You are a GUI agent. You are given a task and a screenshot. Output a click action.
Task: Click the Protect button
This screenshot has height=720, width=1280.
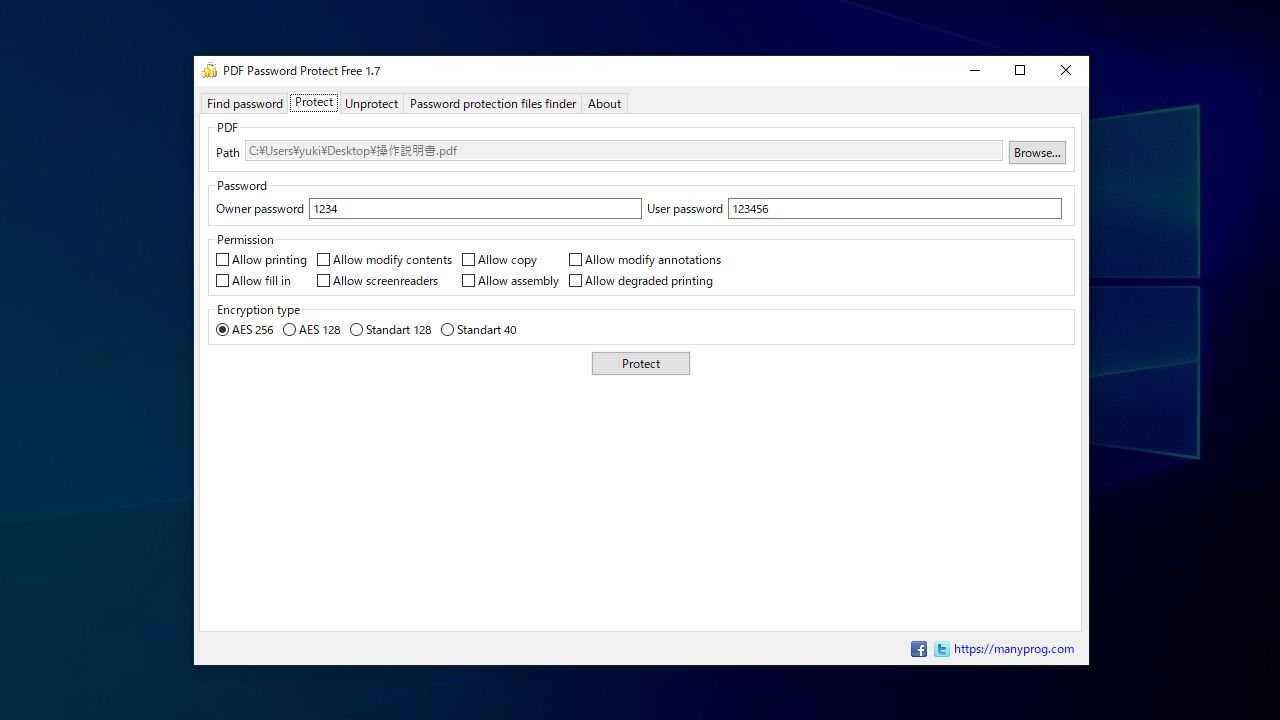coord(641,364)
